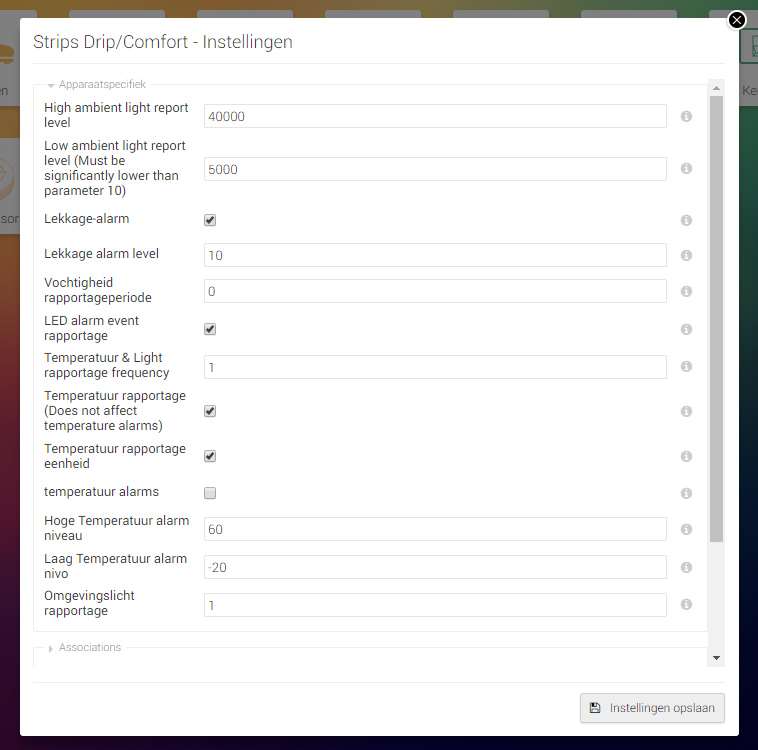Show info for Vochtigheid rapportageperiode

pyautogui.click(x=686, y=292)
